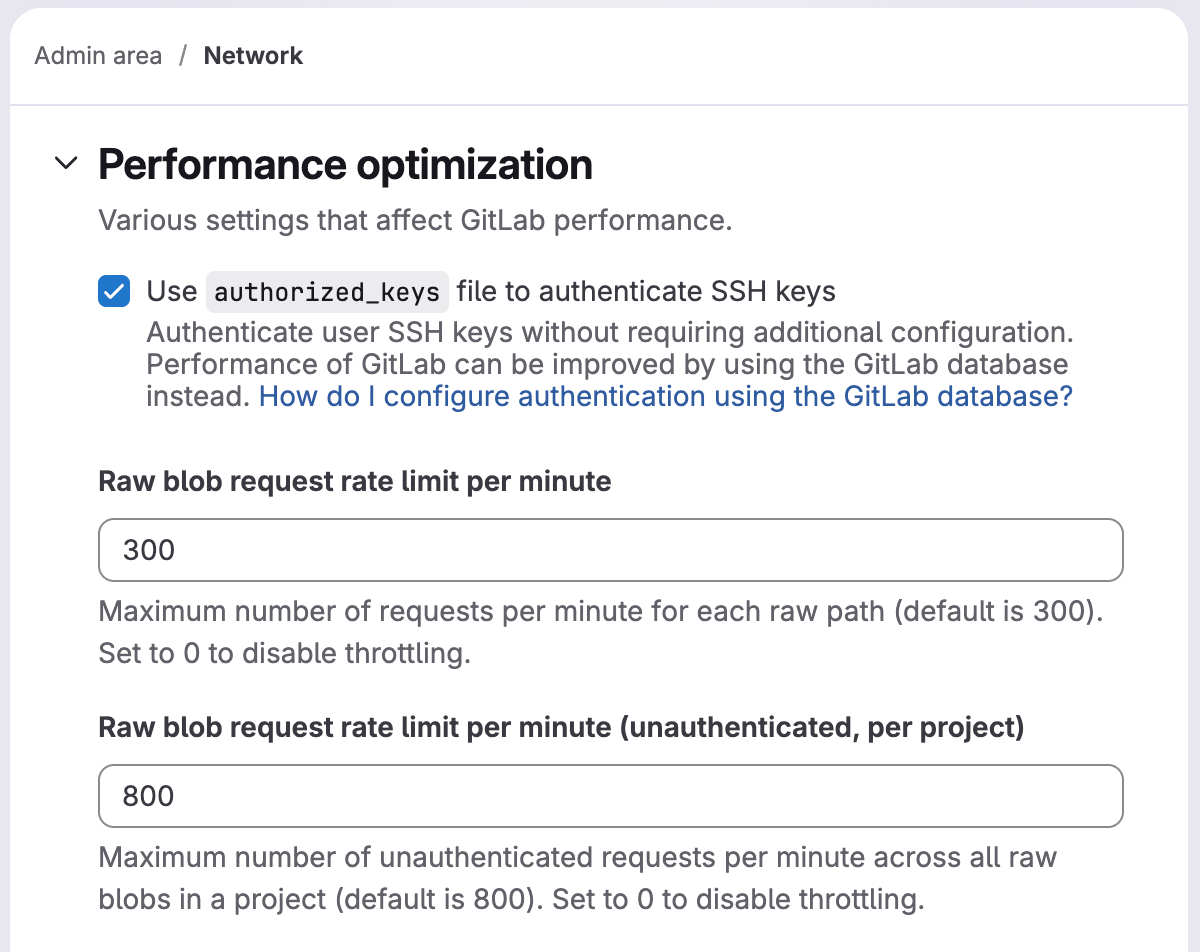
Task: Uncheck Use authorized_keys file to authenticate SSH keys
Action: (x=113, y=291)
